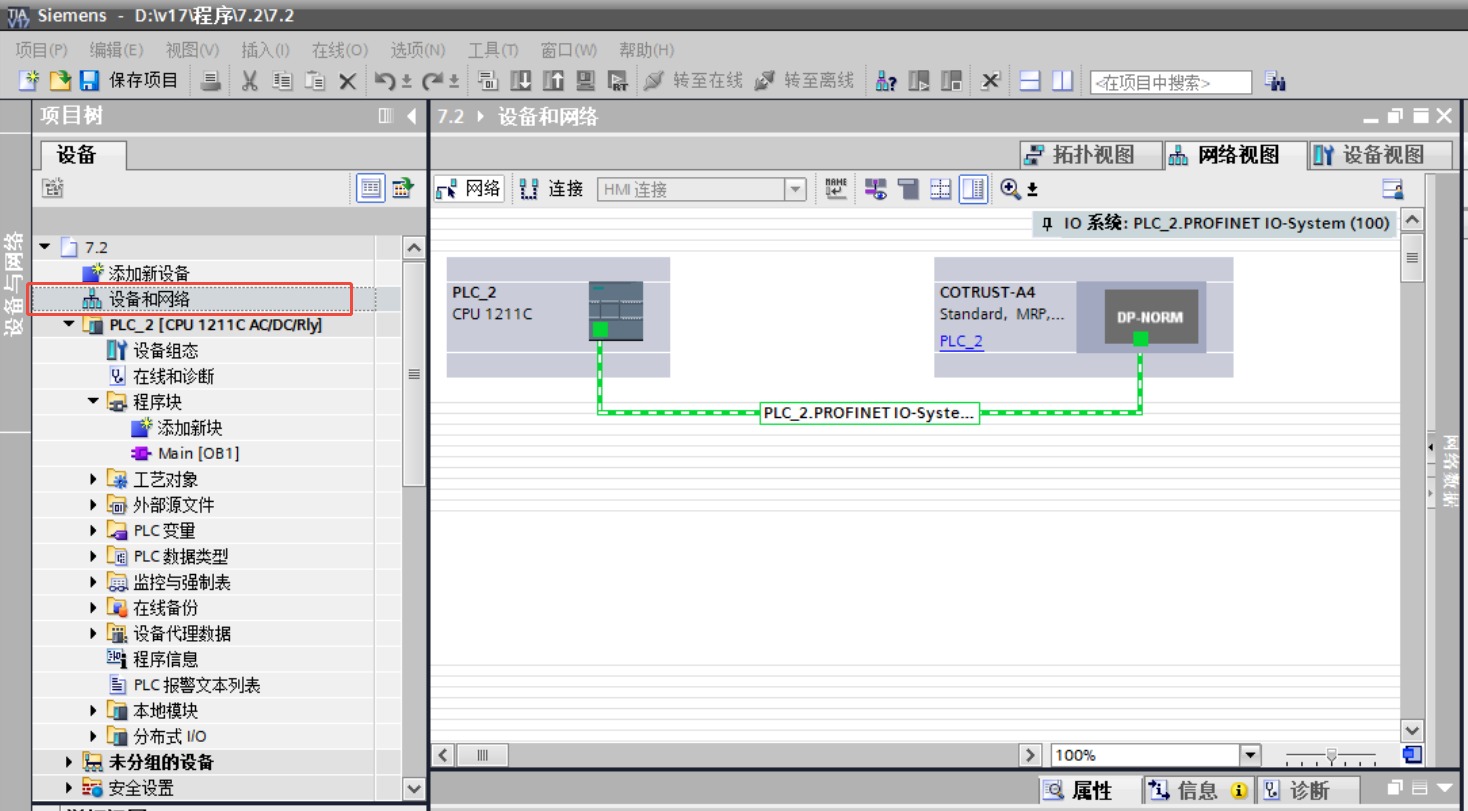
Task: Click the show addresses eye icon
Action: [x=876, y=188]
